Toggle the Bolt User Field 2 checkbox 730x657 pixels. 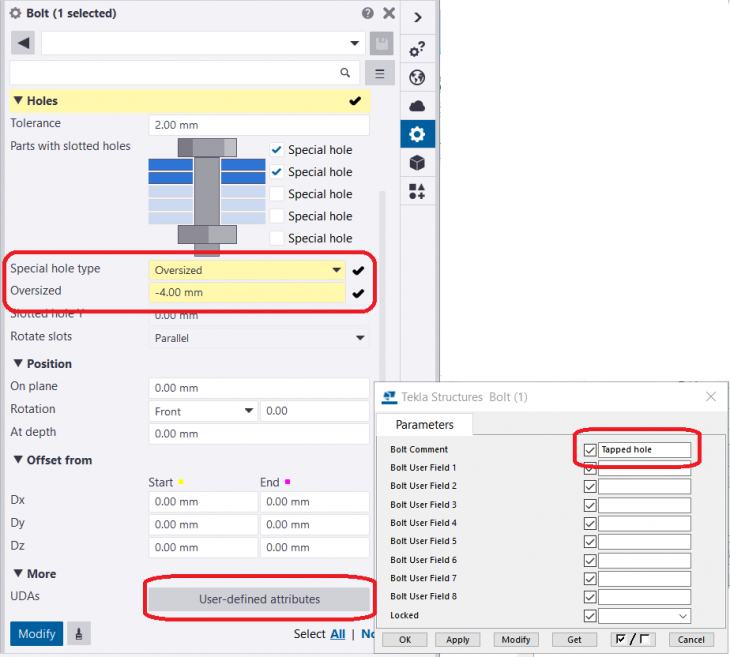pos(590,487)
